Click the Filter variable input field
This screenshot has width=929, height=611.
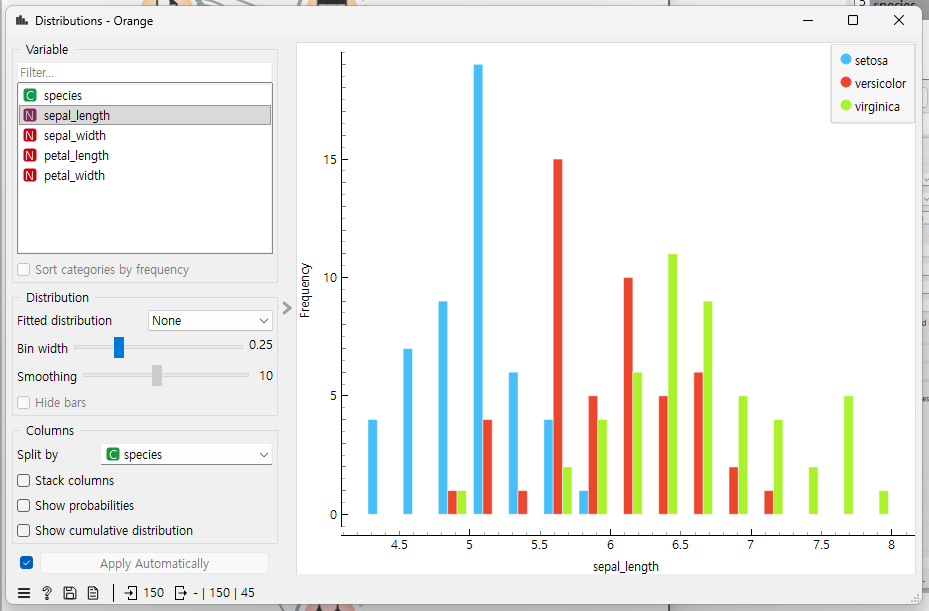[145, 72]
